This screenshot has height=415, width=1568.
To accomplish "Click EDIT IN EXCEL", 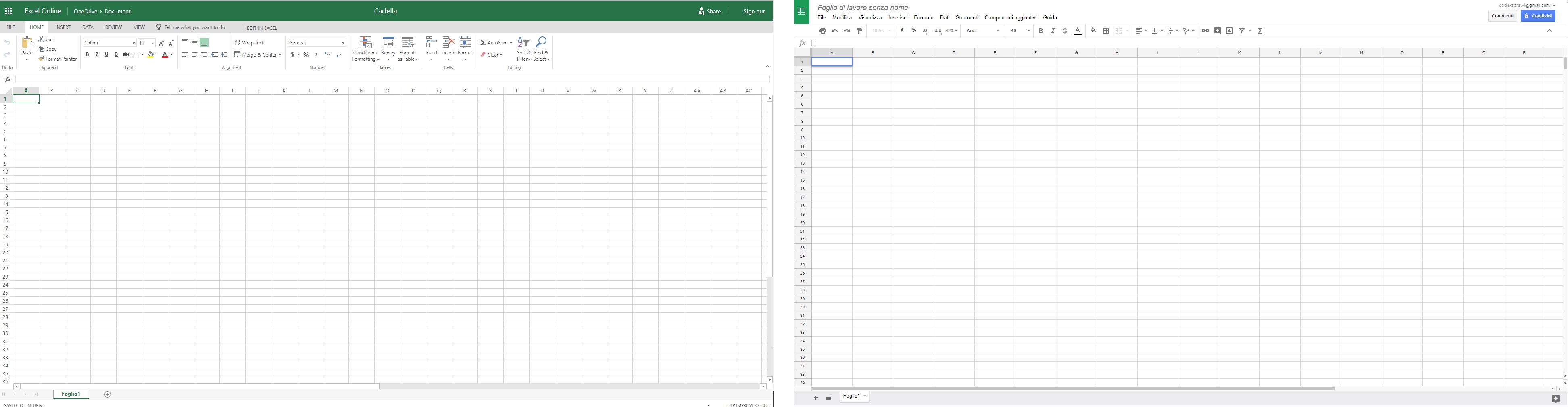I will [262, 28].
